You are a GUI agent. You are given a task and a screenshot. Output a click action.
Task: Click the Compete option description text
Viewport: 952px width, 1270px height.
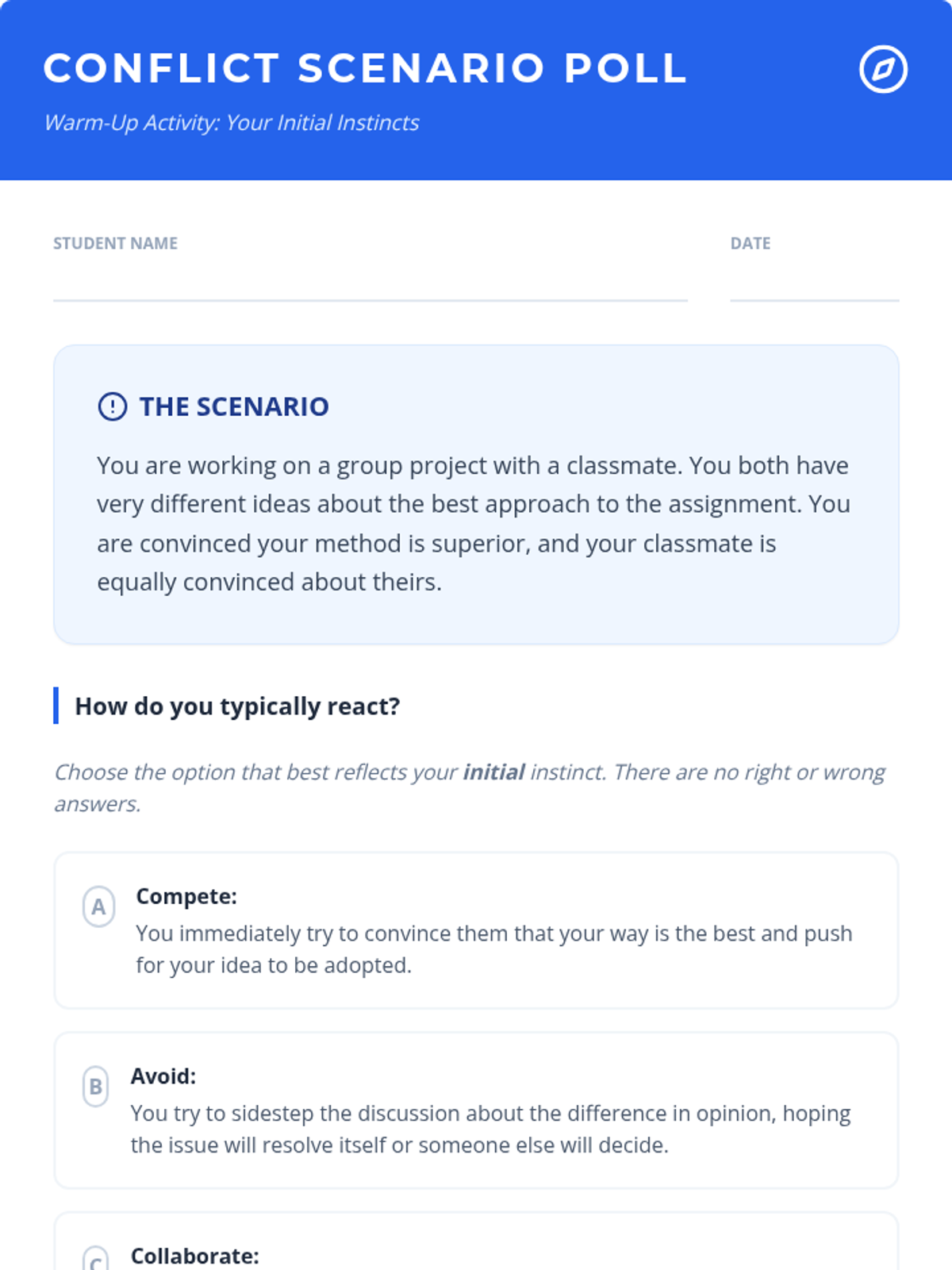click(x=494, y=949)
